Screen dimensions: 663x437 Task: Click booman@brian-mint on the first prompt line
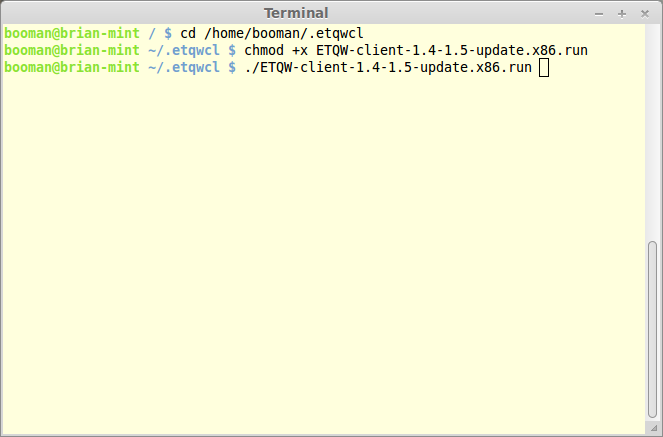point(72,33)
